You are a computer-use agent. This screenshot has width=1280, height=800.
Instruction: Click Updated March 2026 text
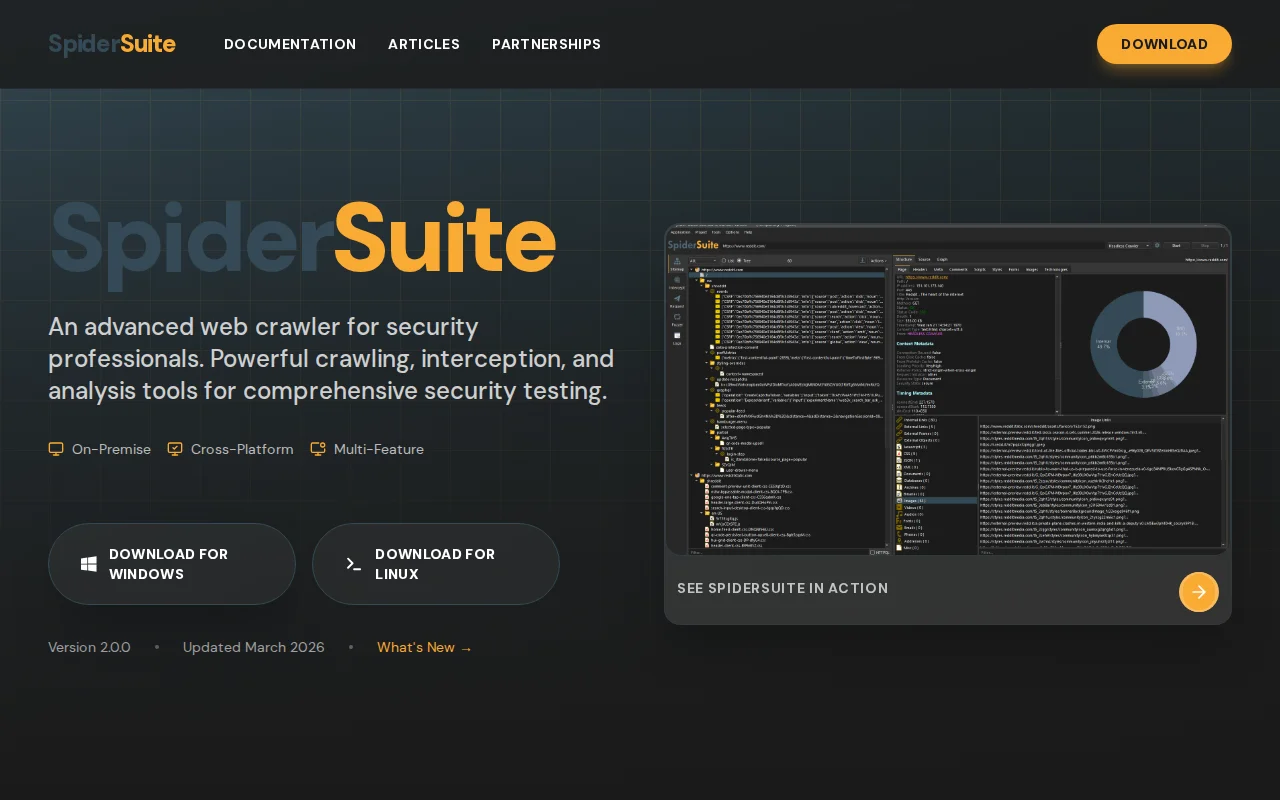pyautogui.click(x=254, y=647)
